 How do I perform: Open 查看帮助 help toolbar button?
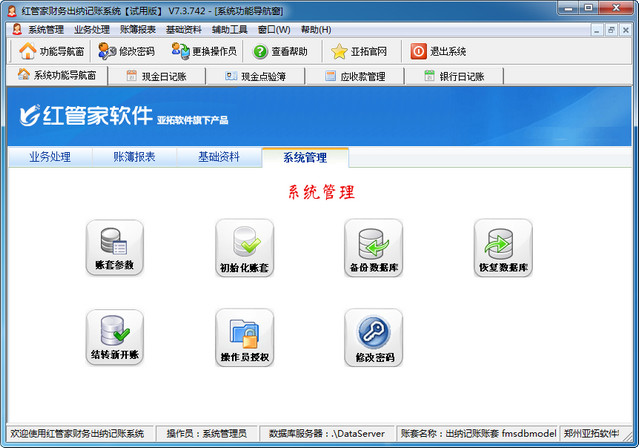280,51
